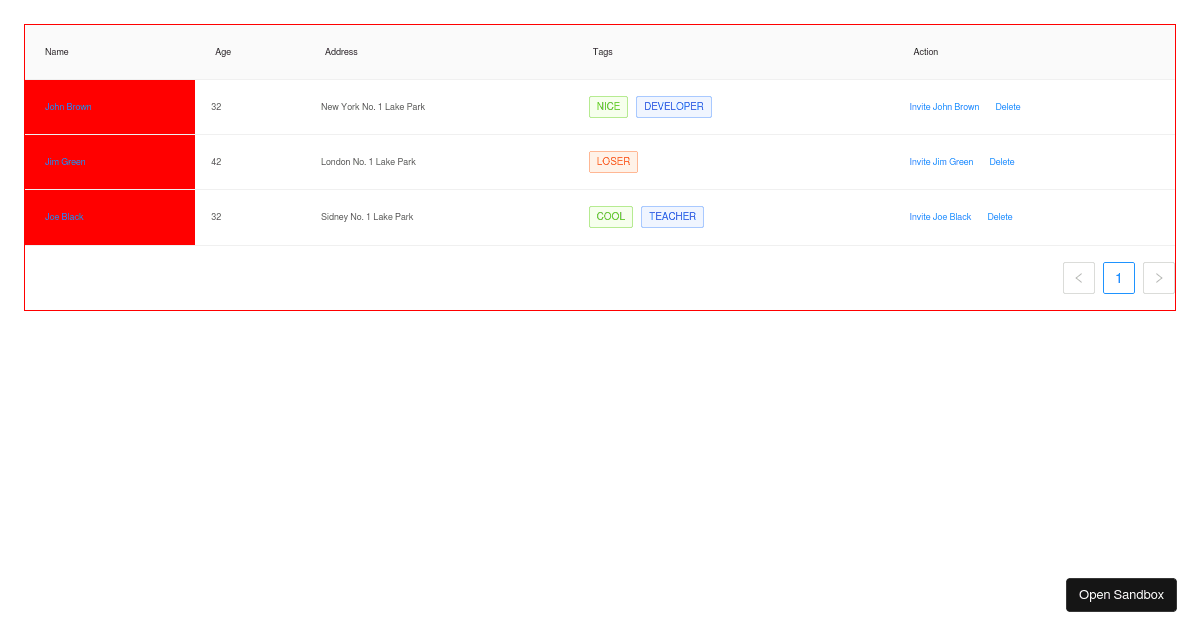The height and width of the screenshot is (630, 1200).
Task: Delete the Joe Black row
Action: tap(999, 217)
